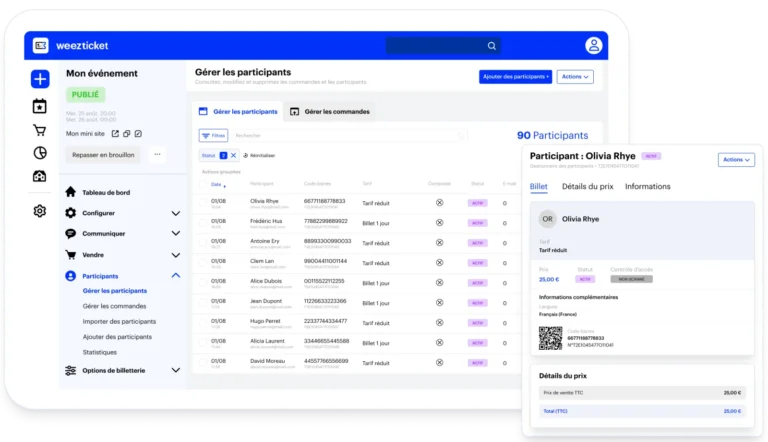The width and height of the screenshot is (768, 442).
Task: Click the Rechercher participants search field
Action: coord(348,135)
